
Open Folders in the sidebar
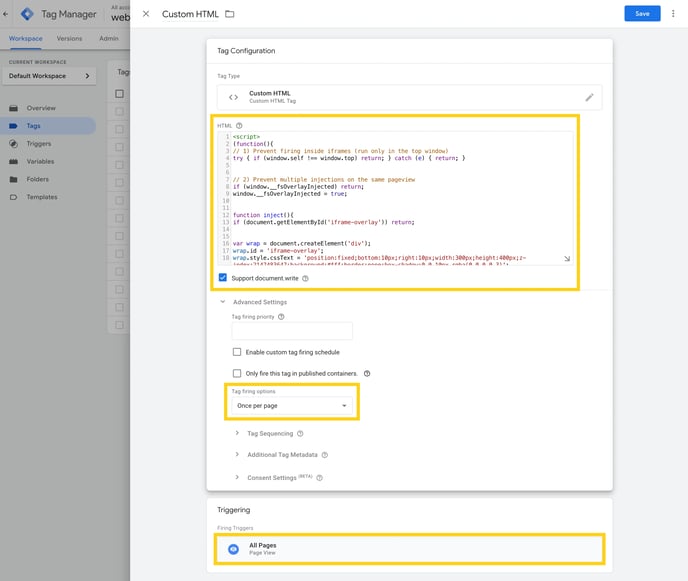tap(37, 179)
